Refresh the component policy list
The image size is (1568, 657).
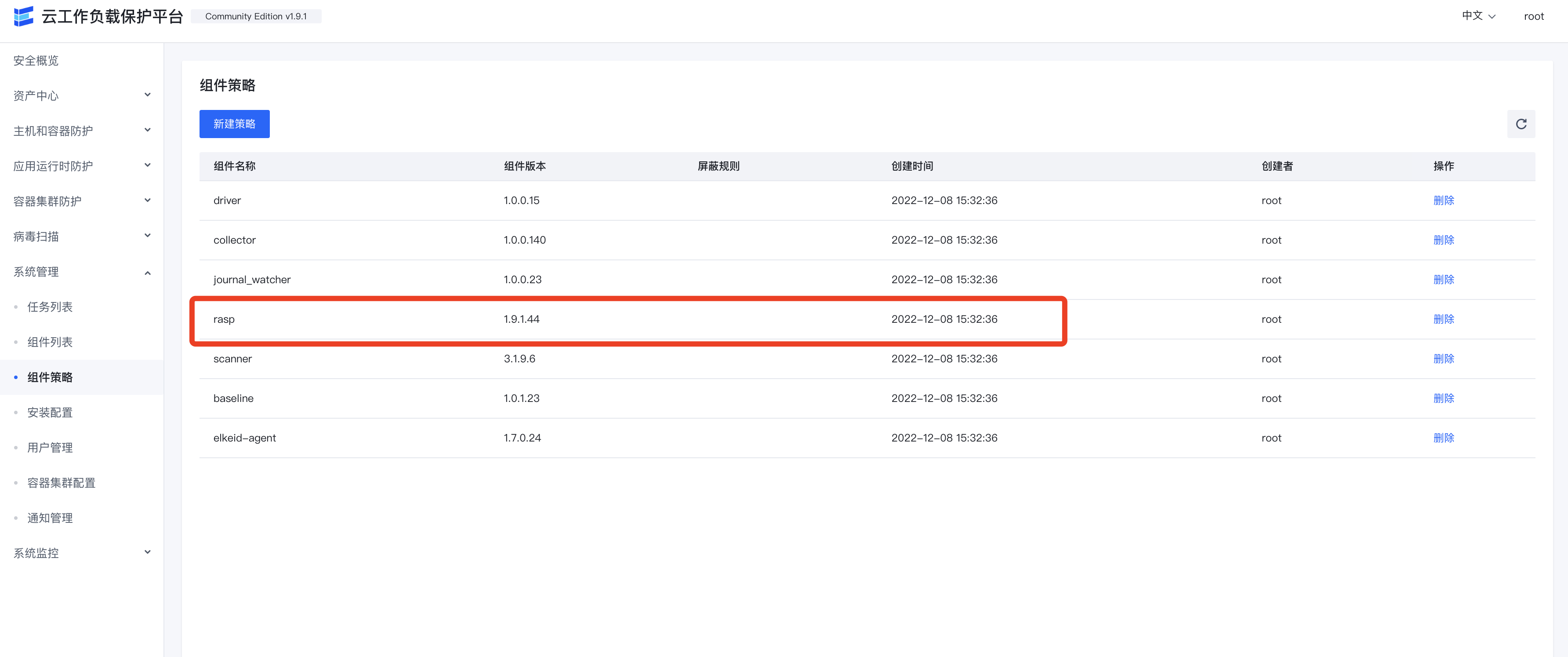coord(1521,124)
